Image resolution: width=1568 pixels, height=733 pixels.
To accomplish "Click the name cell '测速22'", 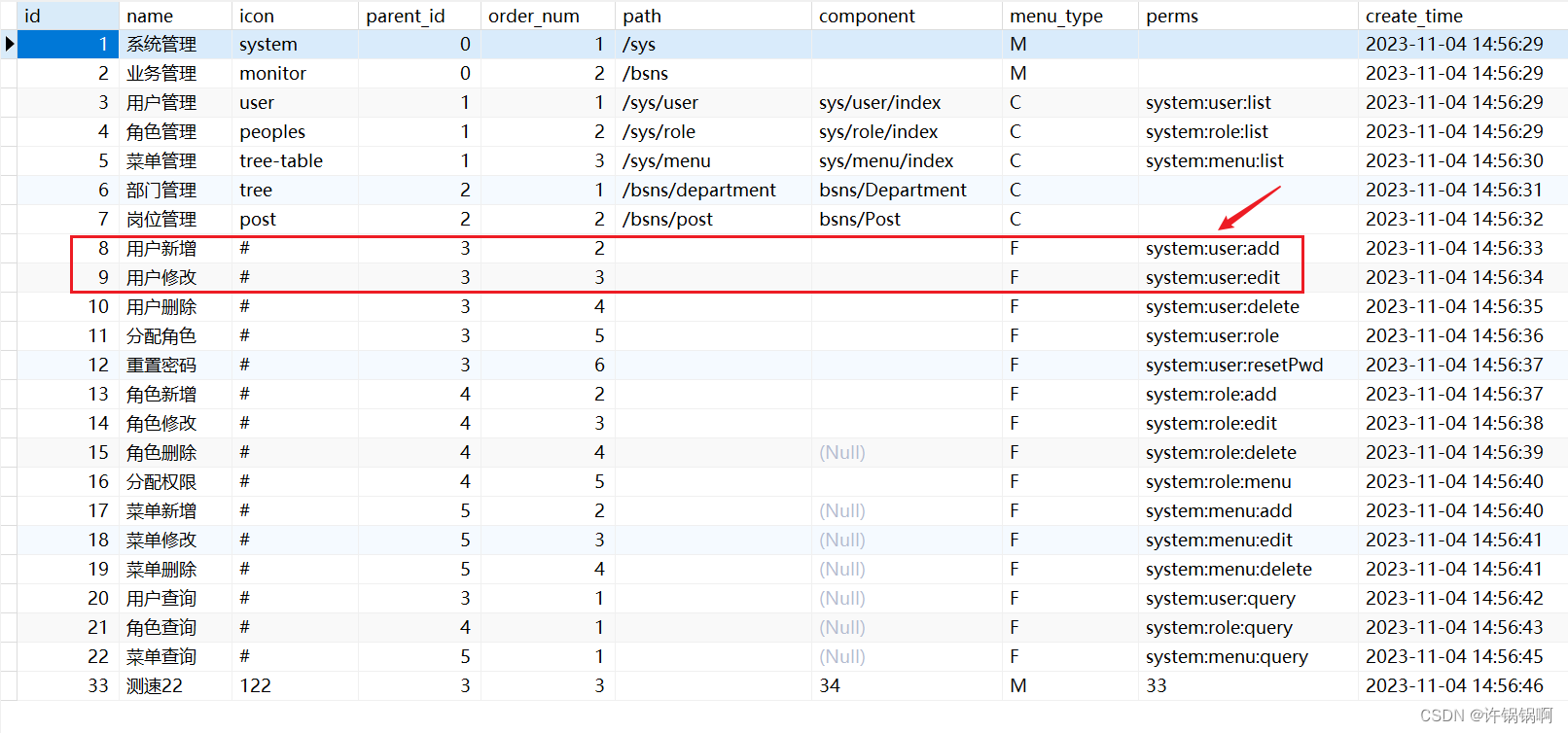I will (x=175, y=686).
